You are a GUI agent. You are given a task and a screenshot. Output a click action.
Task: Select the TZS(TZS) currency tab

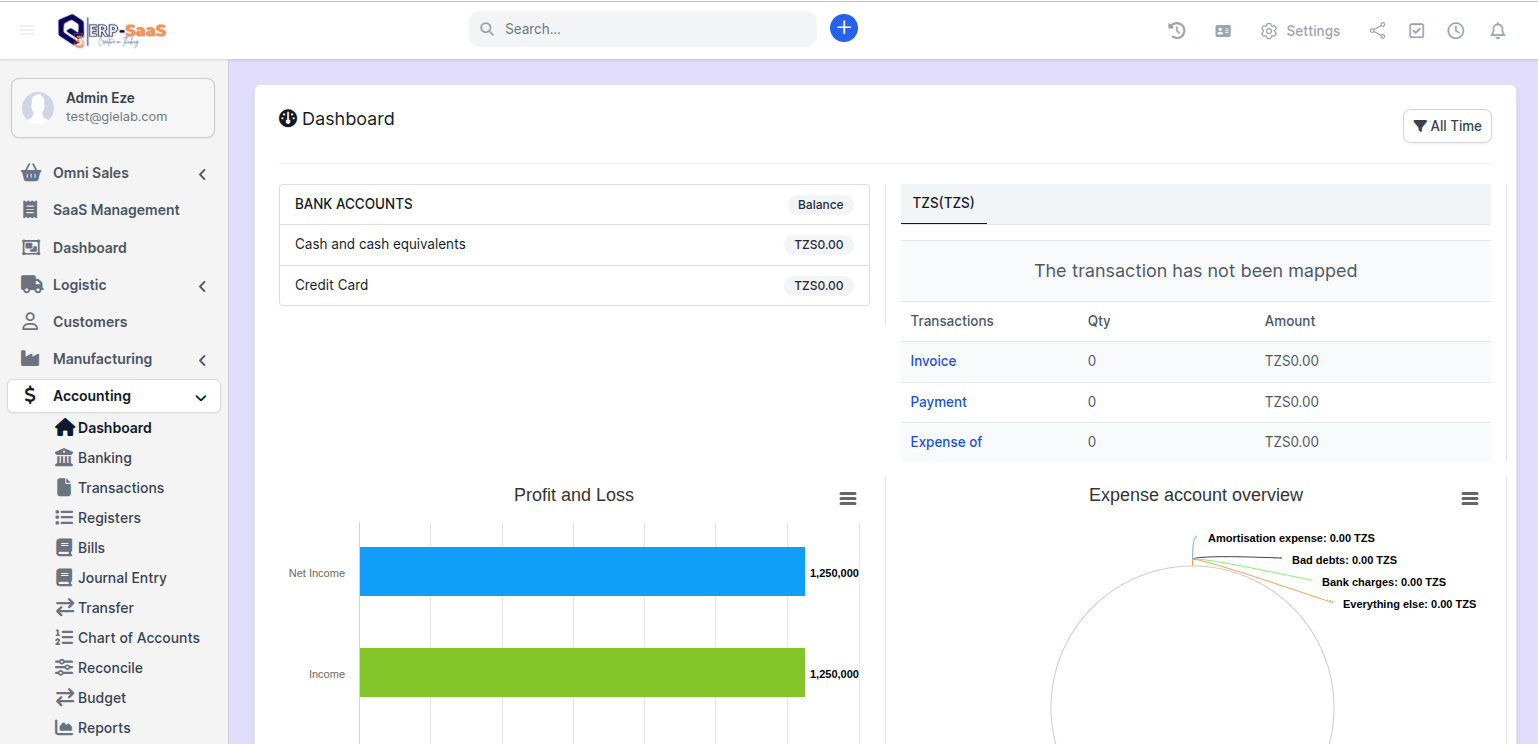(943, 203)
